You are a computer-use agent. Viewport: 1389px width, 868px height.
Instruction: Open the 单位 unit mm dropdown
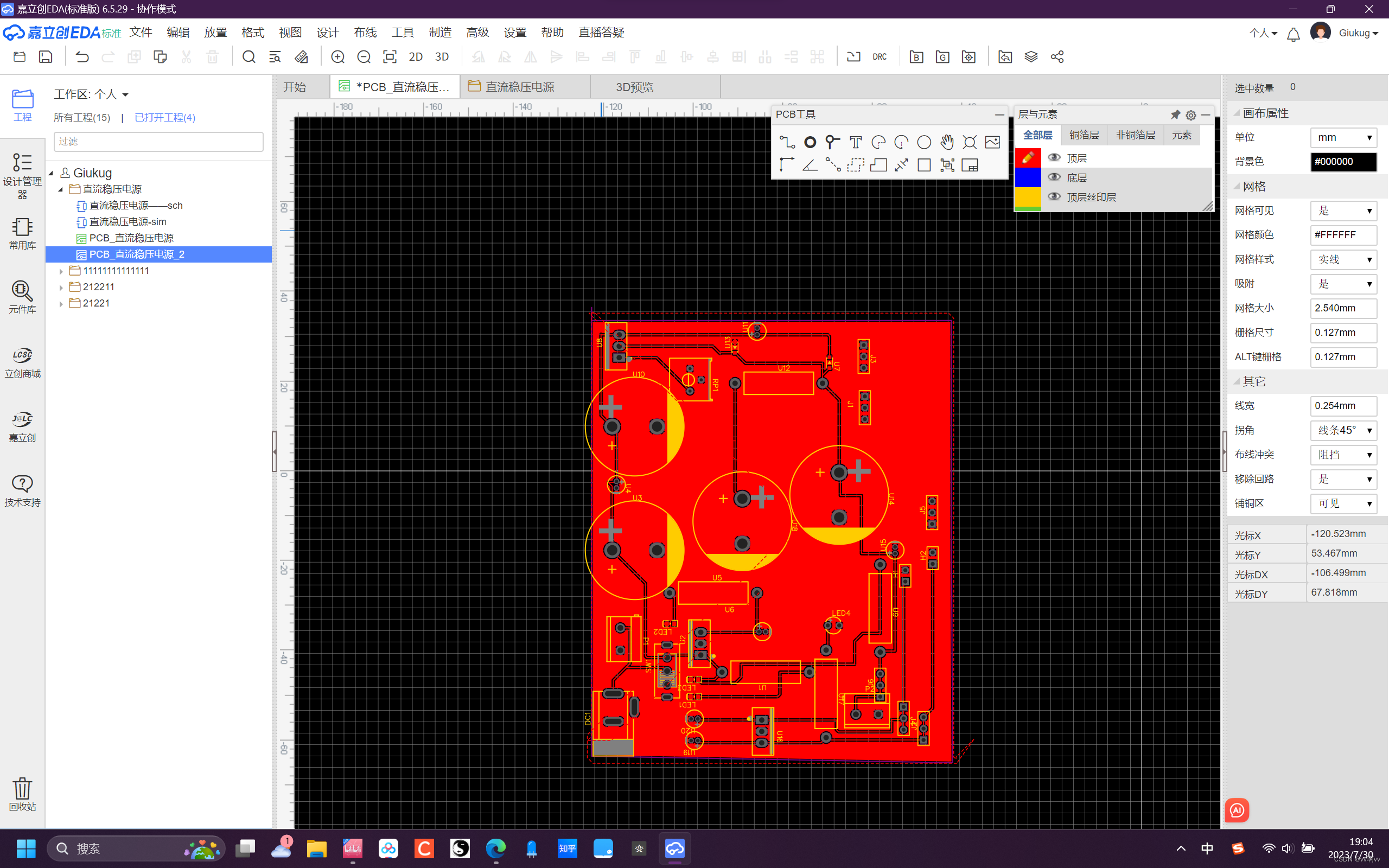coord(1343,137)
